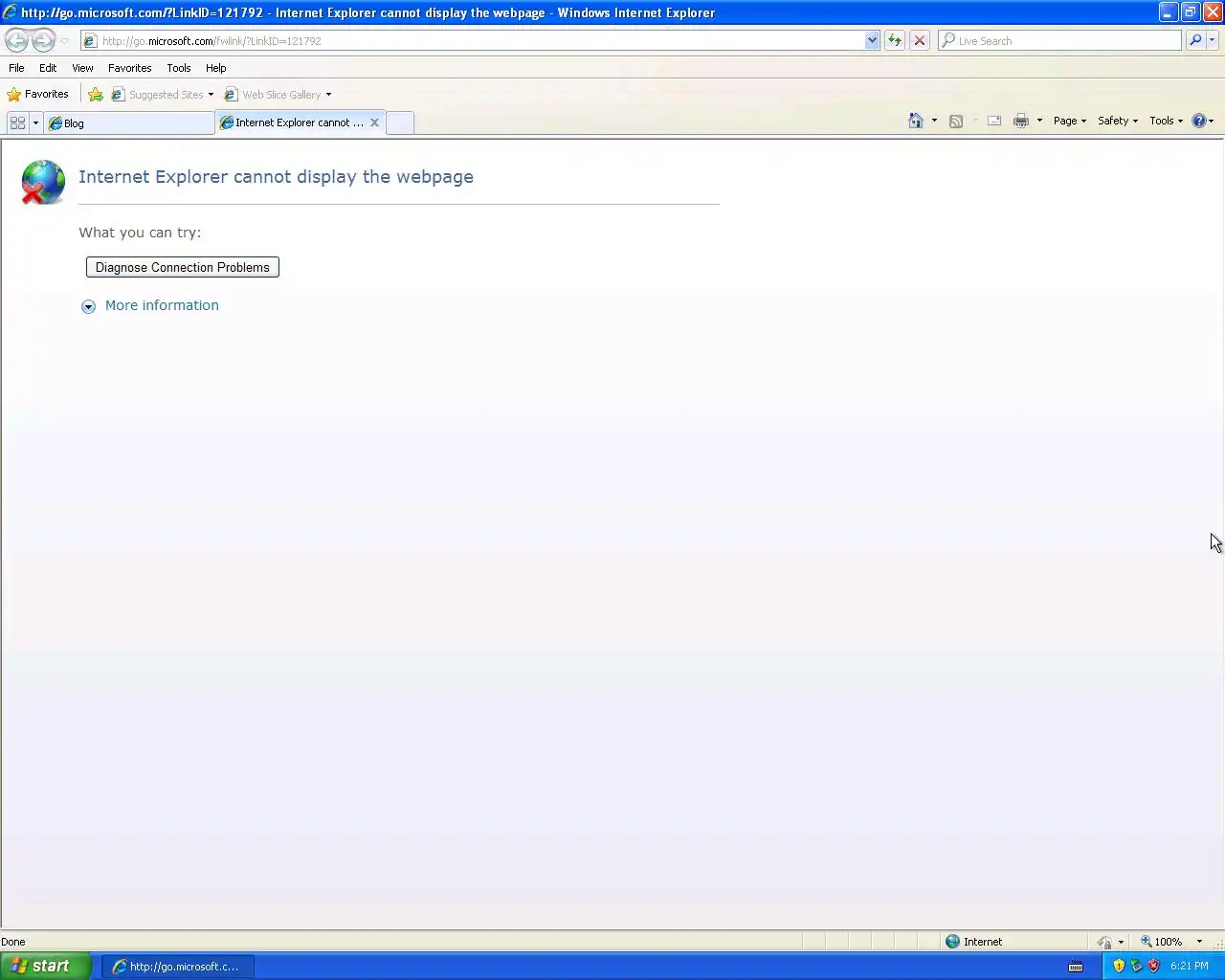Click the globe with red X error icon
The image size is (1225, 980).
coord(43,182)
